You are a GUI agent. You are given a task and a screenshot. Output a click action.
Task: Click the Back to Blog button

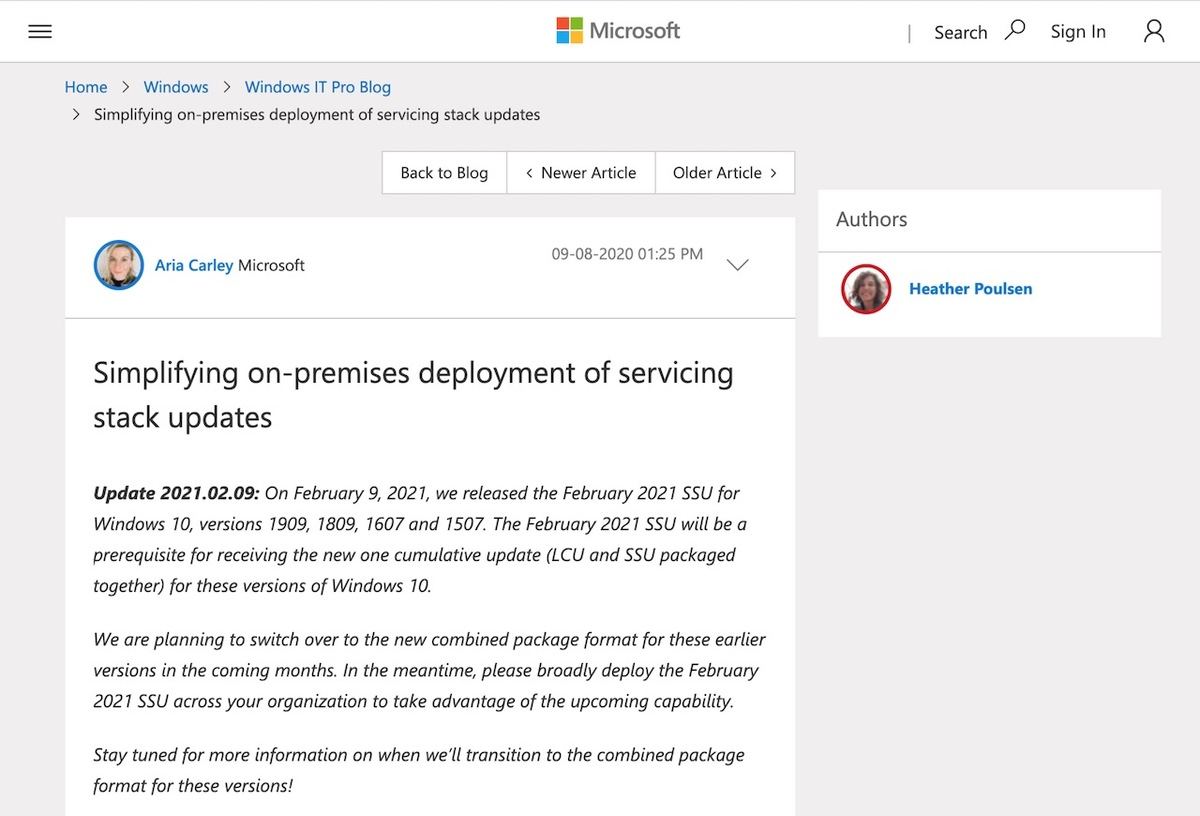444,172
